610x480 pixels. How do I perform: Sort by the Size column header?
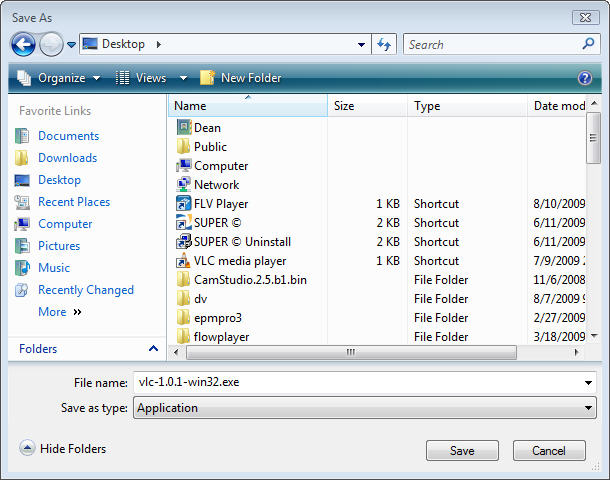[368, 106]
